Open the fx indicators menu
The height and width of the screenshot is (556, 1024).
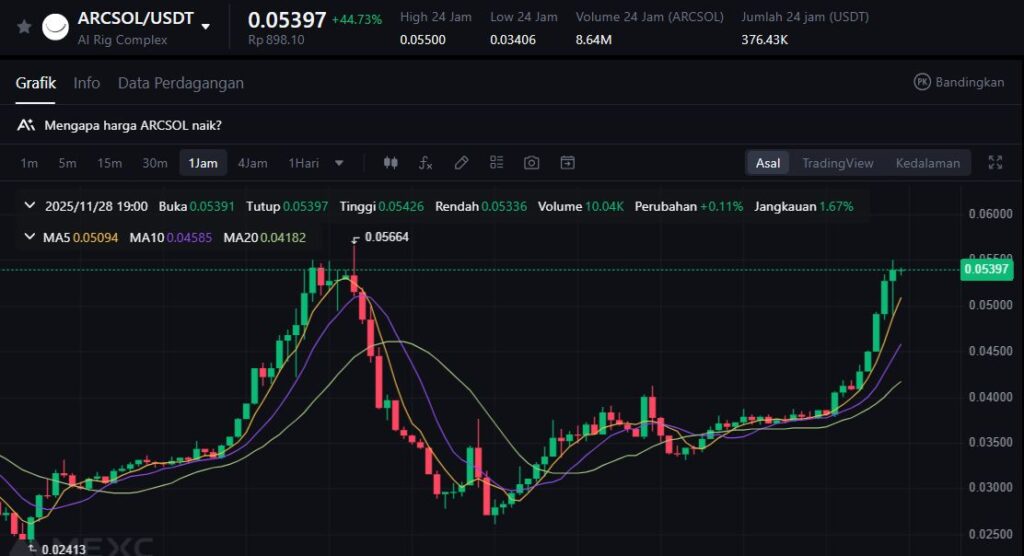pos(425,163)
